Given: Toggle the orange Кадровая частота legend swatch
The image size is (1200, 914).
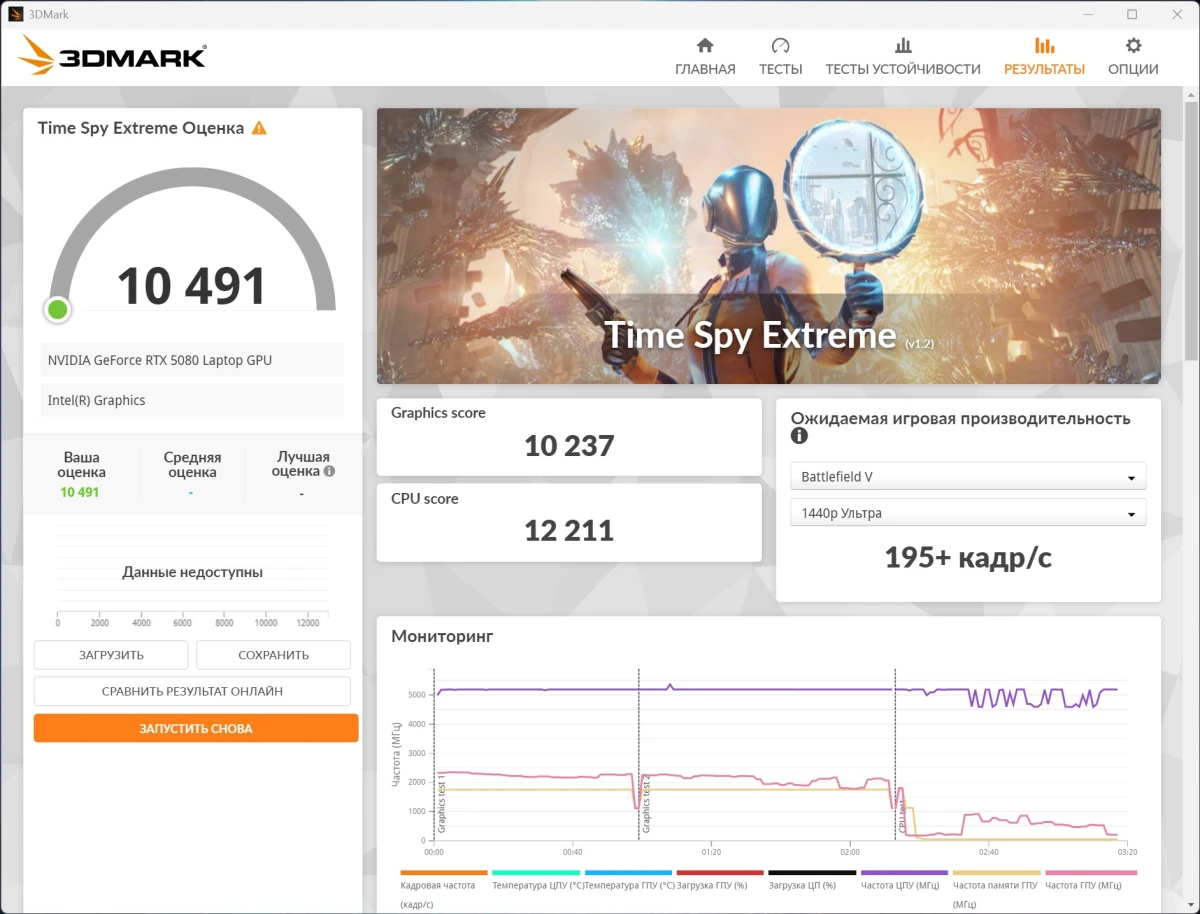Looking at the screenshot, I should coord(444,873).
